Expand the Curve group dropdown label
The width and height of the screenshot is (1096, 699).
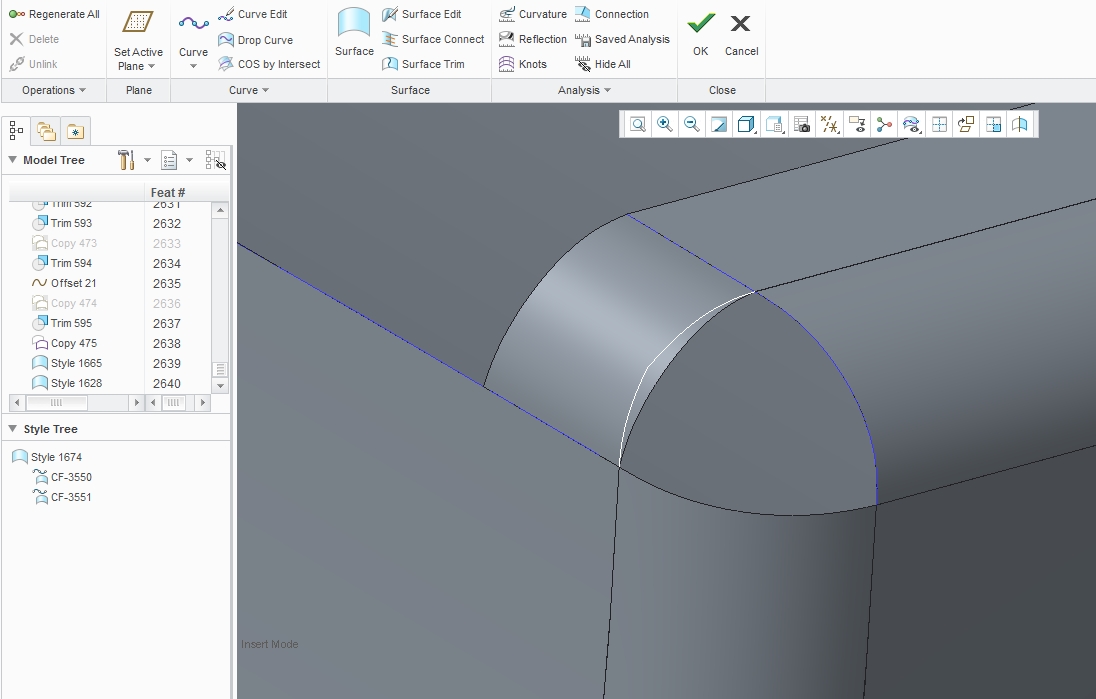tap(249, 90)
